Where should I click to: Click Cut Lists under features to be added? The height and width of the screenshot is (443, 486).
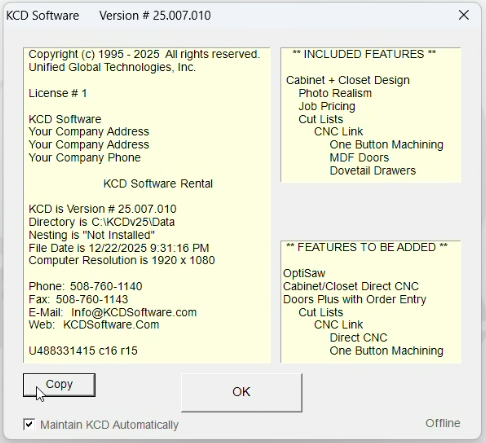pos(321,312)
